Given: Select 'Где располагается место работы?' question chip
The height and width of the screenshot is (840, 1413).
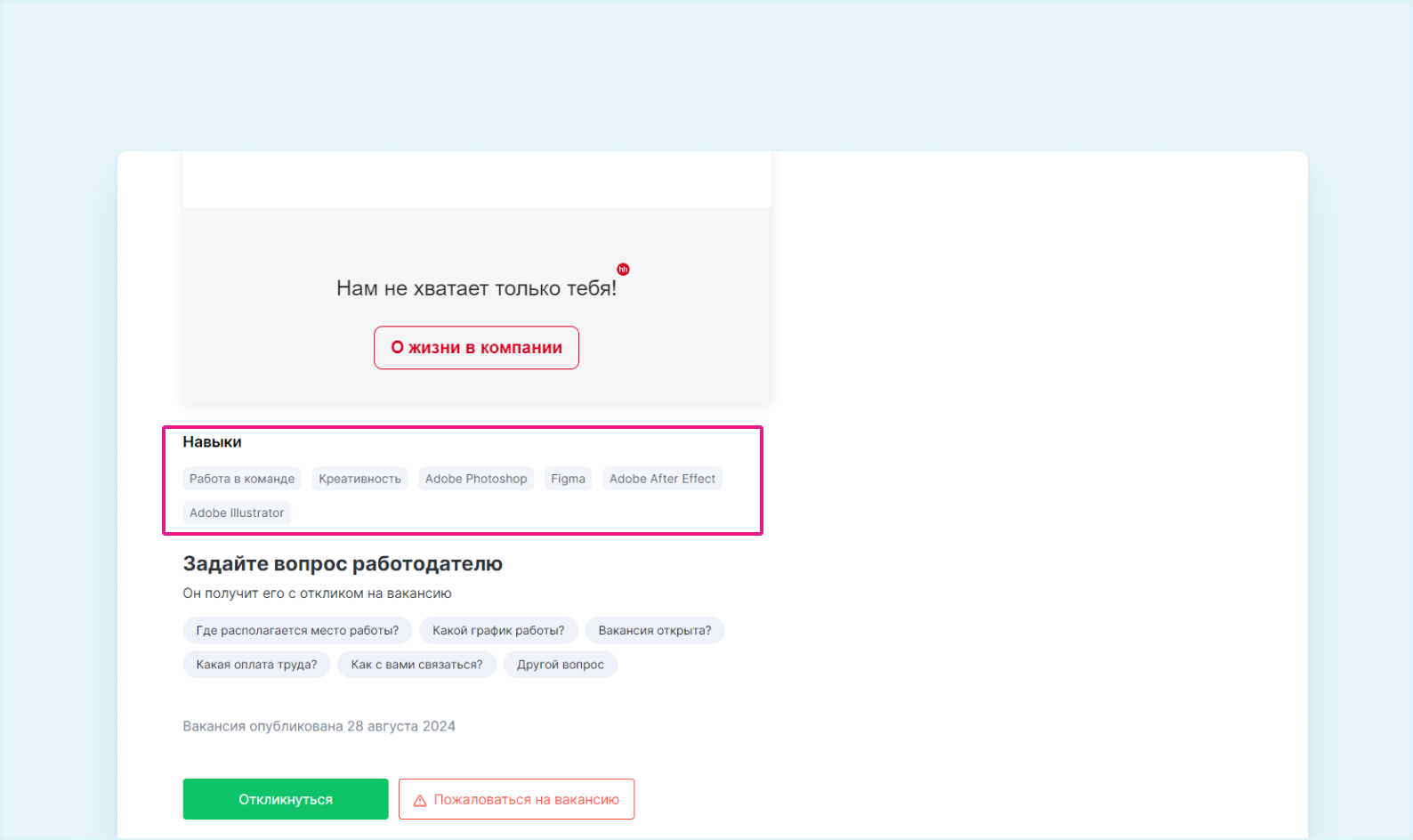Looking at the screenshot, I should [297, 631].
